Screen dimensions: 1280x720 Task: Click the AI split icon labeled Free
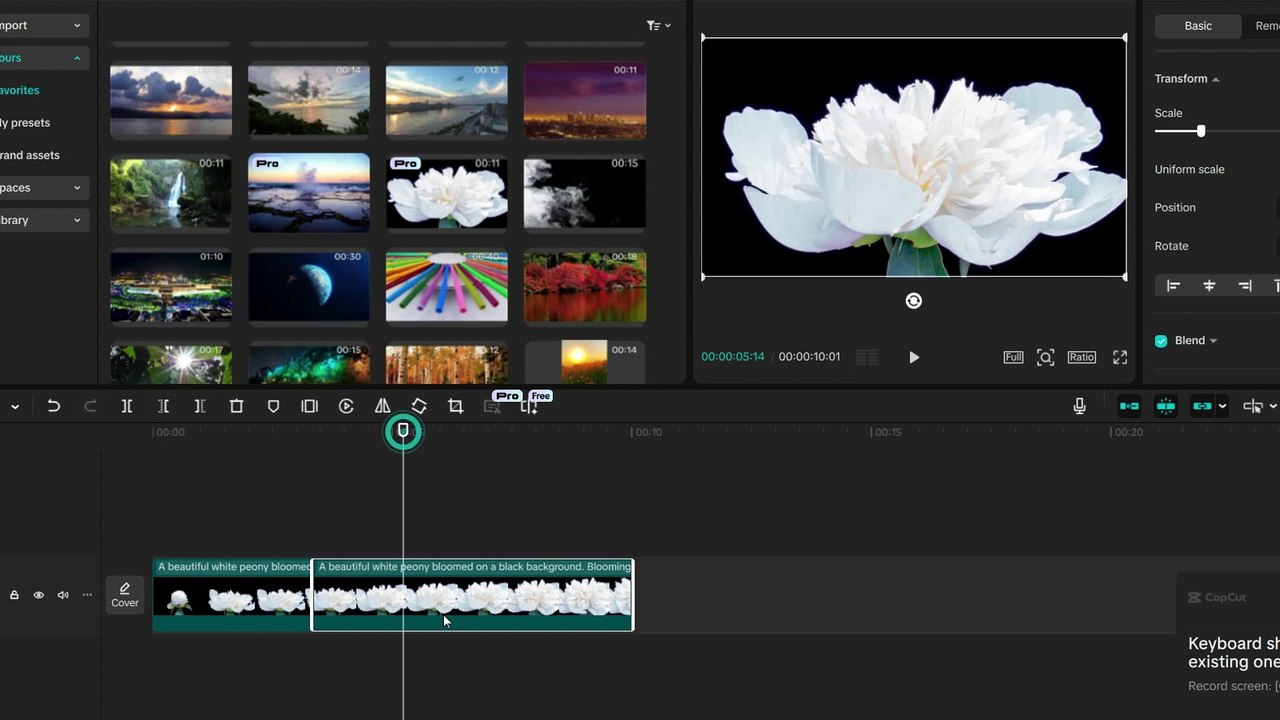tap(530, 406)
